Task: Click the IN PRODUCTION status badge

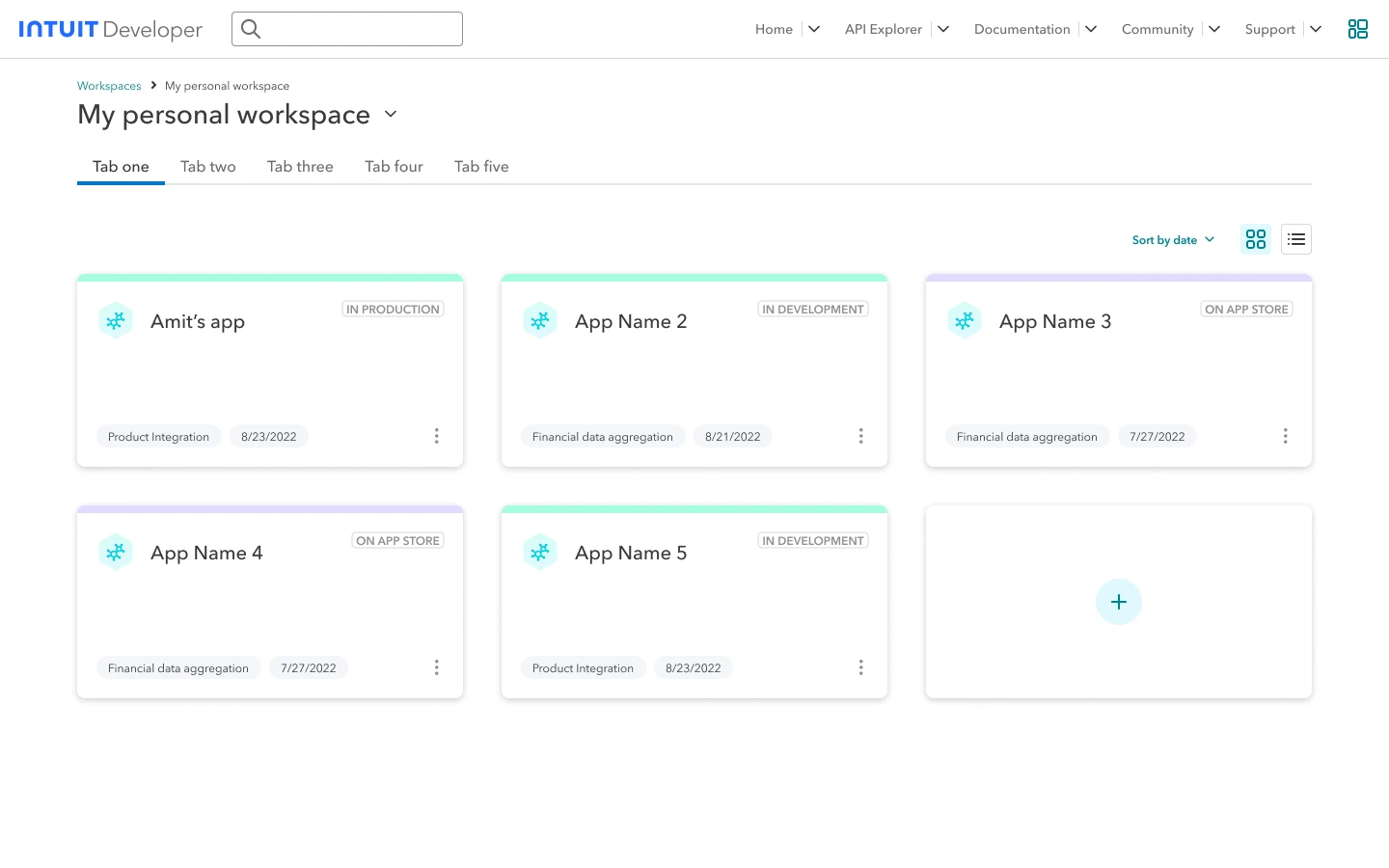Action: (394, 310)
